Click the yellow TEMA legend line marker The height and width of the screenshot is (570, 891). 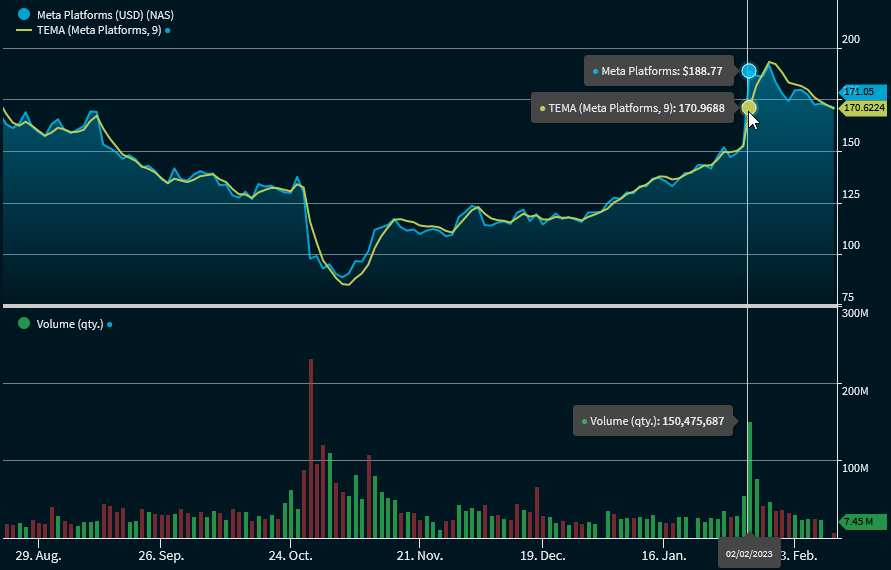click(24, 30)
